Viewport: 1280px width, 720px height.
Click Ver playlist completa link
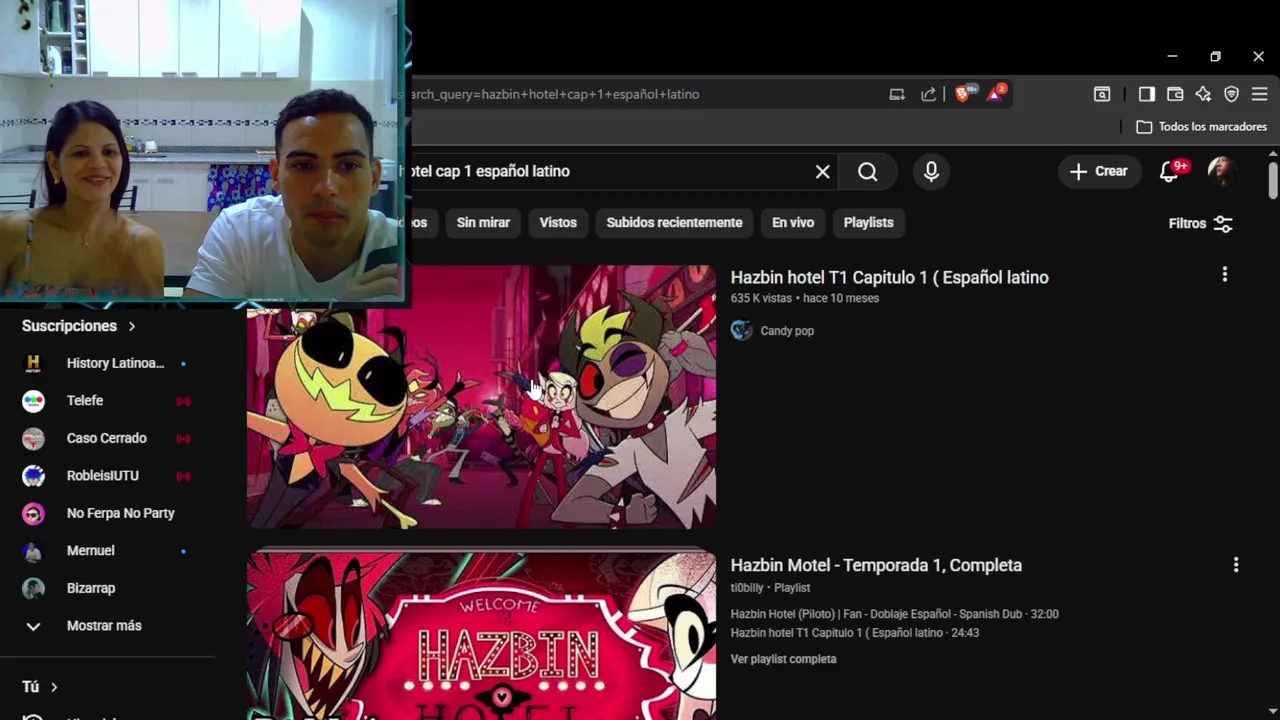[x=783, y=659]
